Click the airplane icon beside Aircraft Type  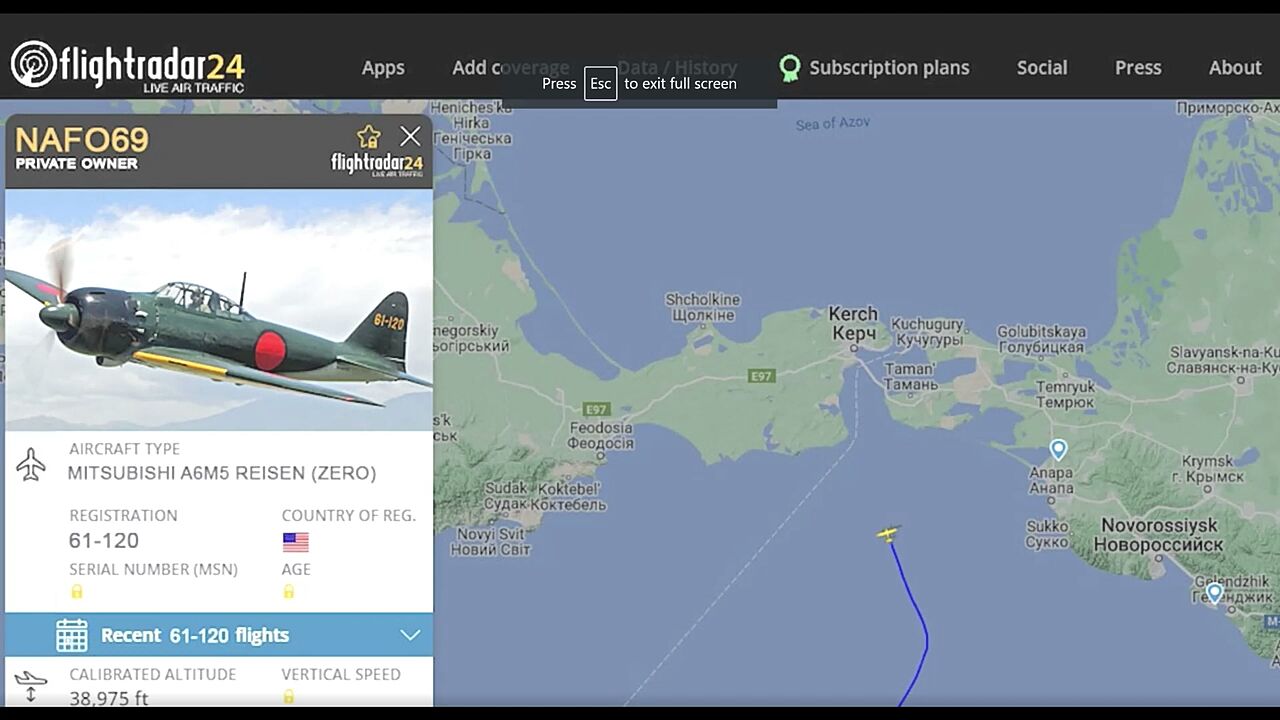31,464
